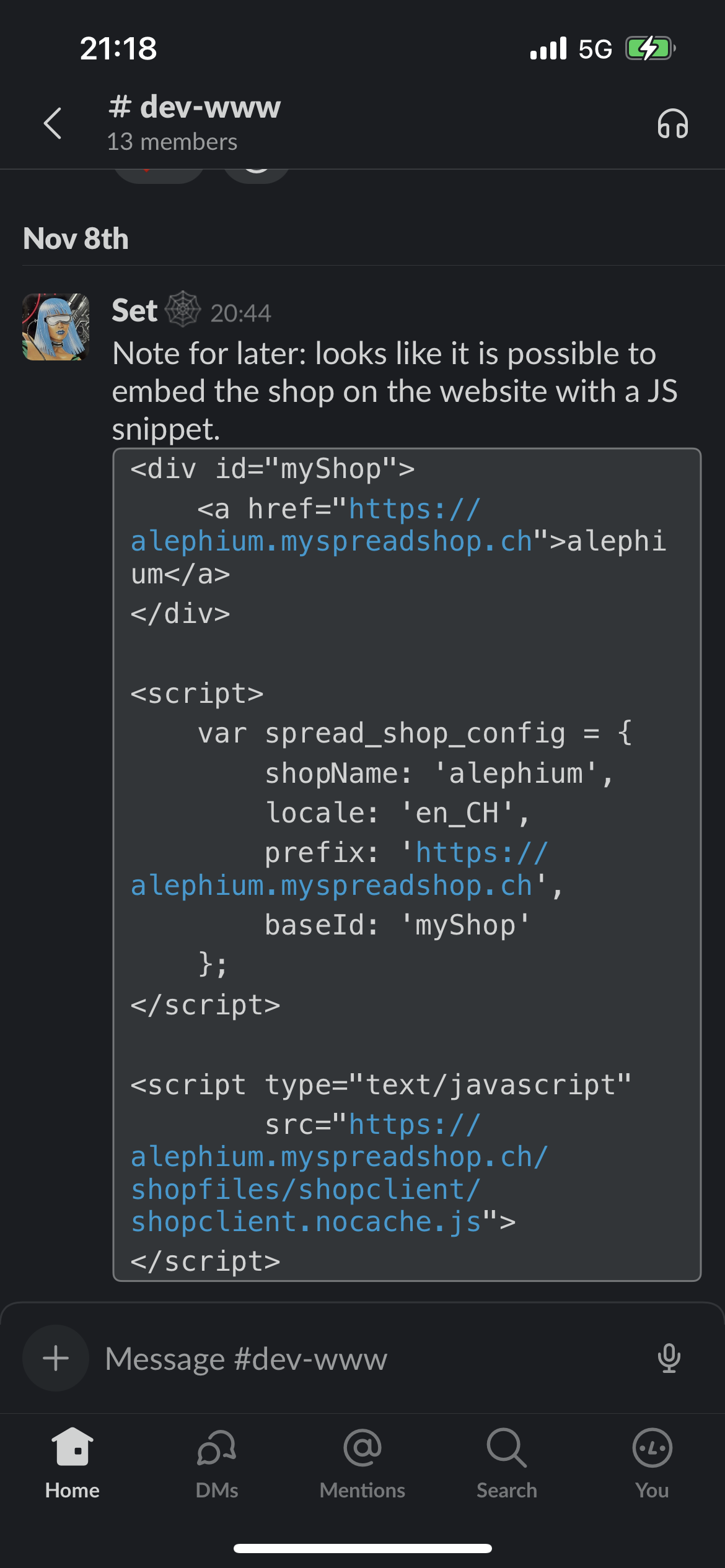
Task: Return to server list with the back chevron
Action: [53, 123]
